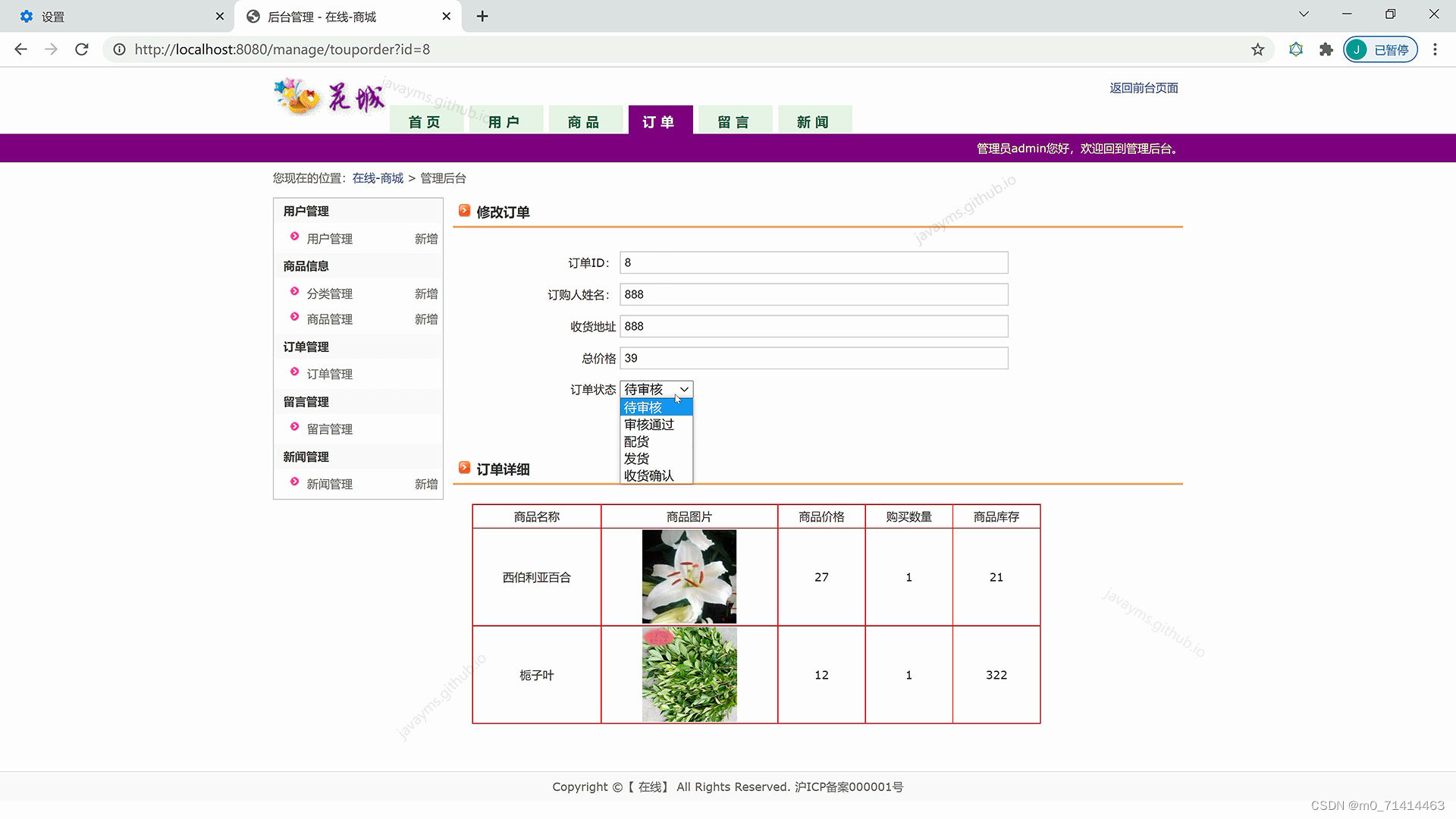This screenshot has width=1456, height=819.
Task: Open 新闻管理 link in sidebar
Action: click(329, 484)
